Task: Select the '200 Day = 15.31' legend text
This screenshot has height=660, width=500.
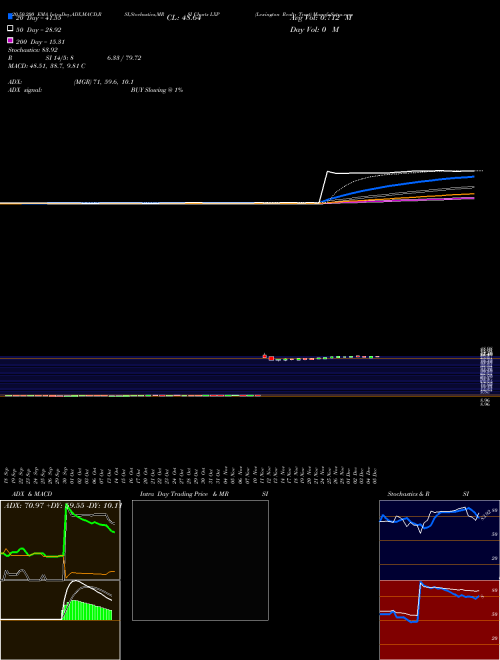Action: click(x=40, y=42)
